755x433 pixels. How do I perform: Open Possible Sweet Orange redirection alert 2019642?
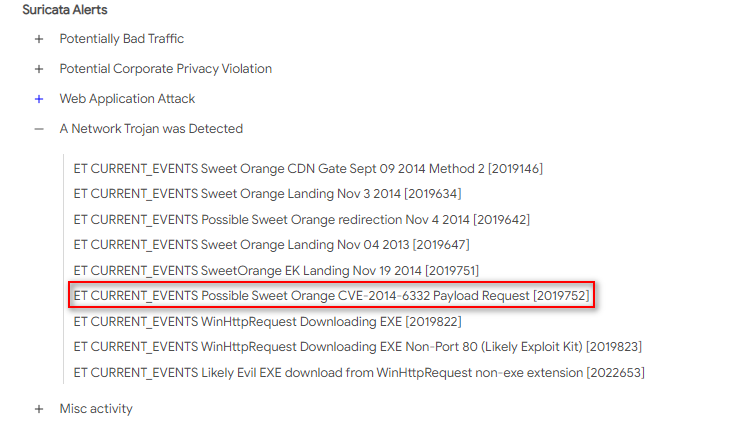coord(301,220)
